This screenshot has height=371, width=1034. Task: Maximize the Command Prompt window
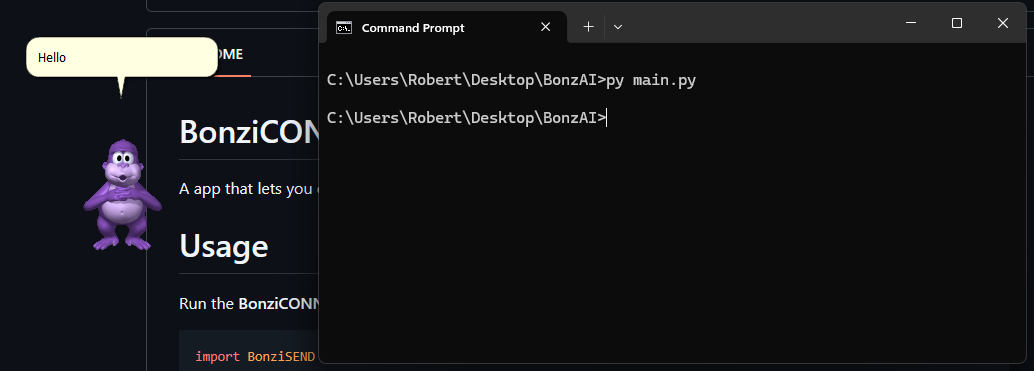(x=957, y=23)
